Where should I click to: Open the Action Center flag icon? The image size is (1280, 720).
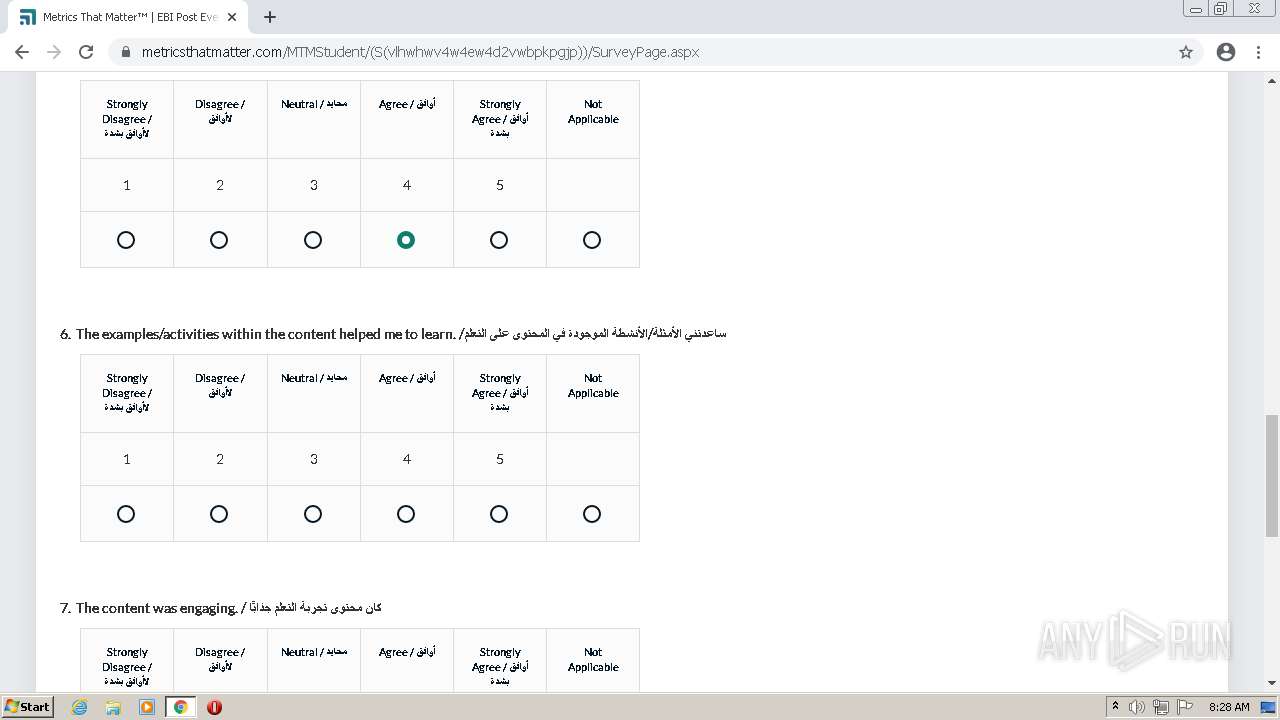point(1185,707)
